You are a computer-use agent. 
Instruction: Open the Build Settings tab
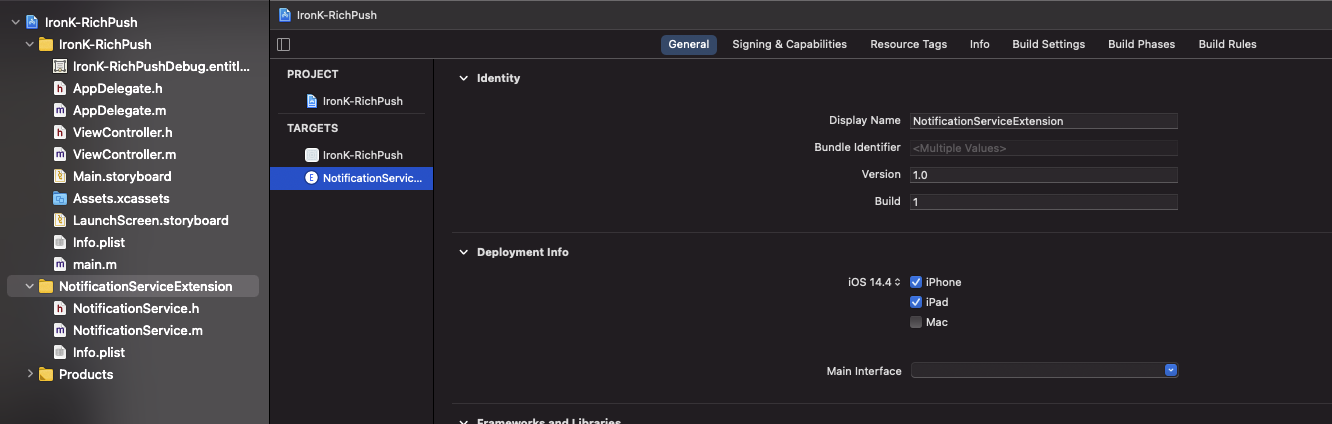(x=1048, y=44)
